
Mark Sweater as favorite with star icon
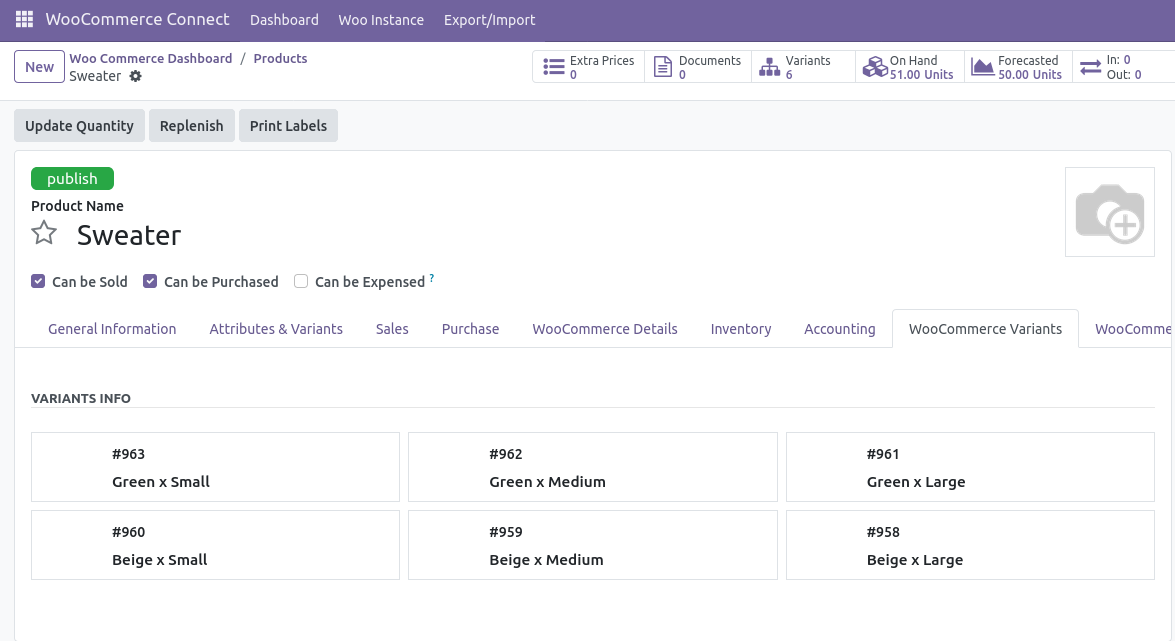(x=44, y=234)
